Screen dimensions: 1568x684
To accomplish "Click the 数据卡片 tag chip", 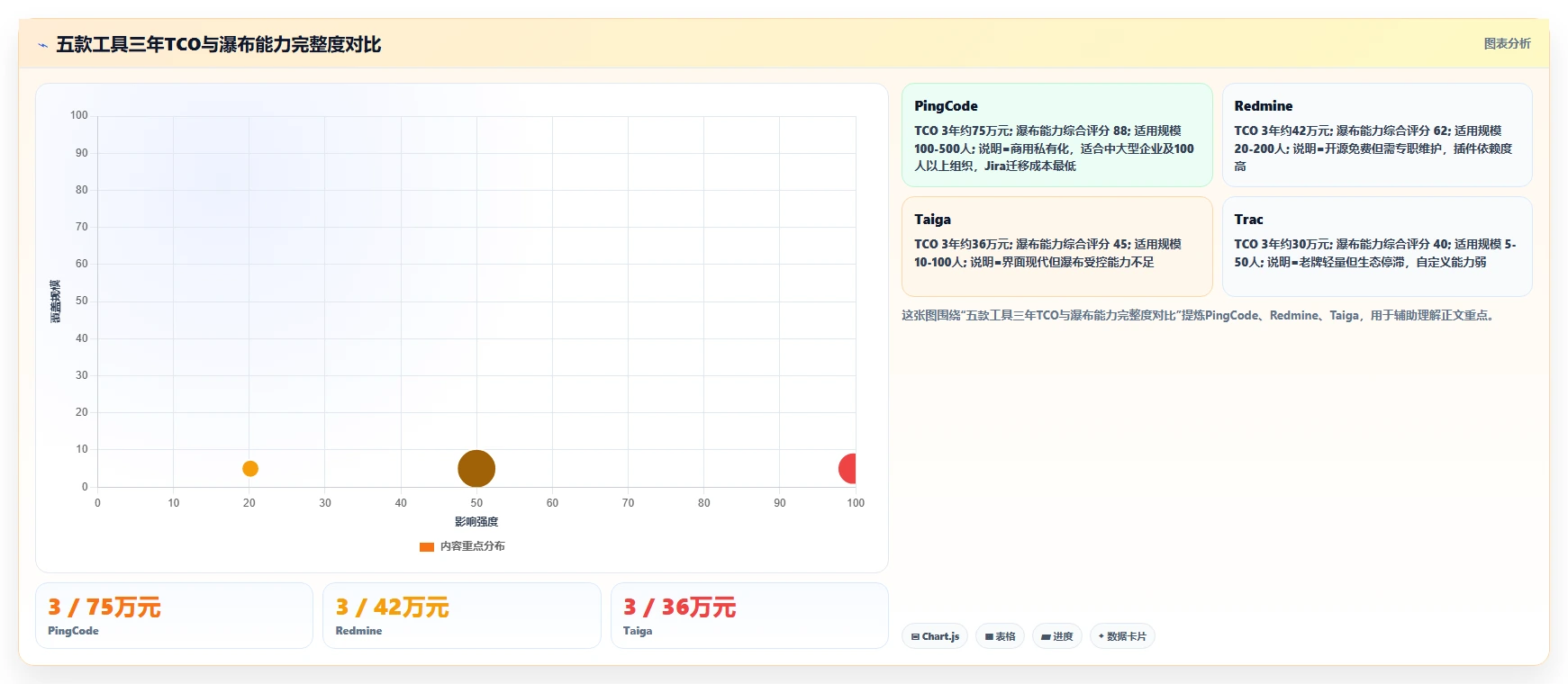I will point(1122,636).
